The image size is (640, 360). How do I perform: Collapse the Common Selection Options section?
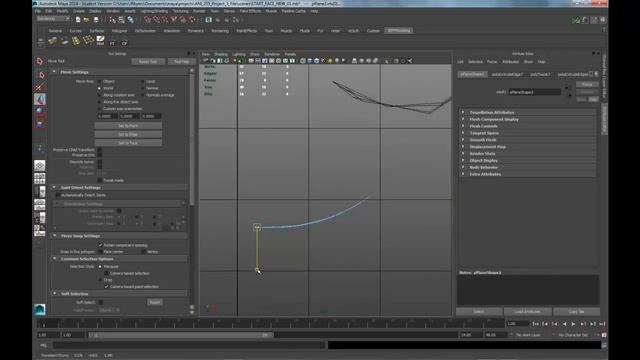click(54, 259)
